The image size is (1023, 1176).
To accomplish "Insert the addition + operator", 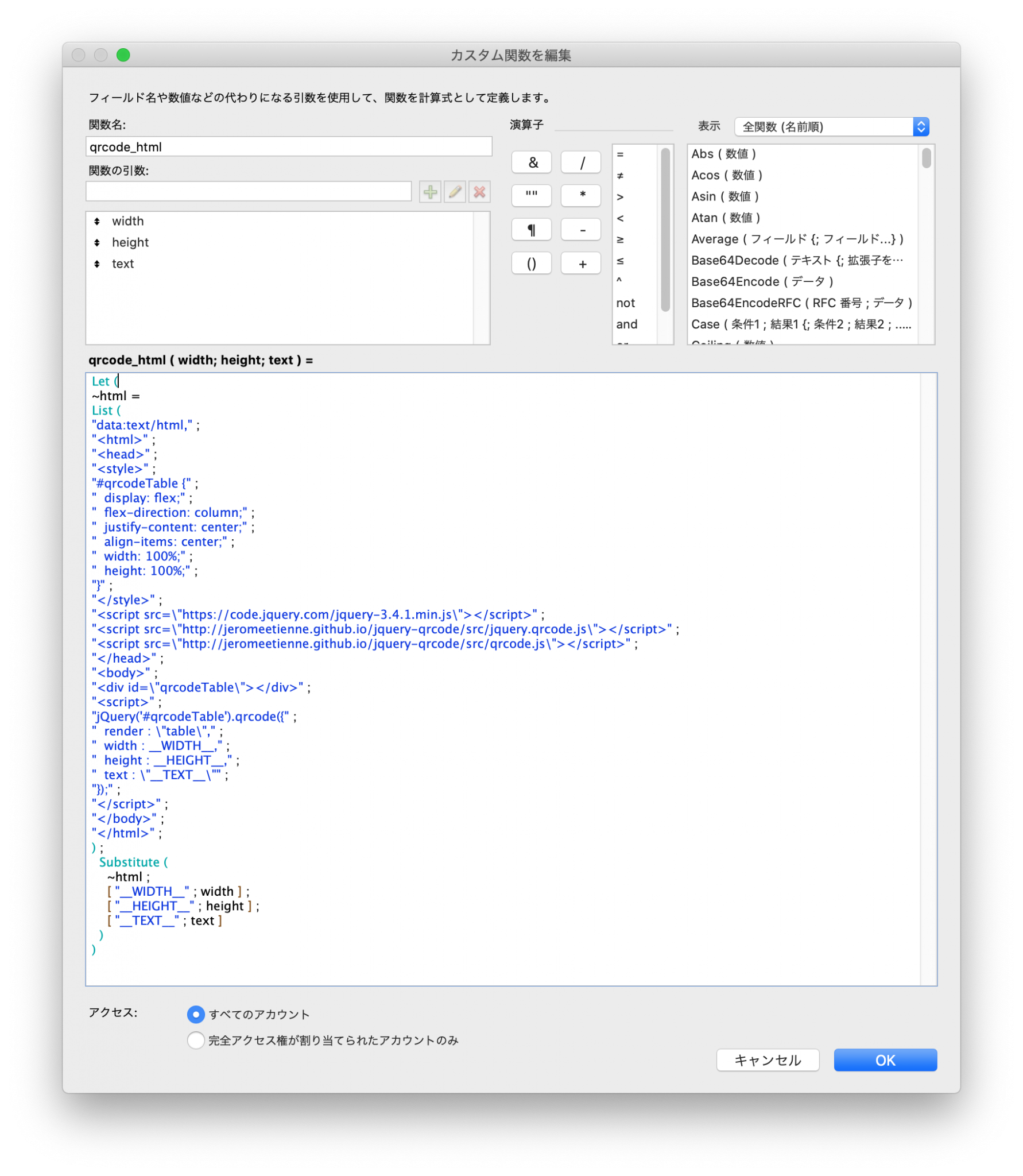I will point(580,262).
